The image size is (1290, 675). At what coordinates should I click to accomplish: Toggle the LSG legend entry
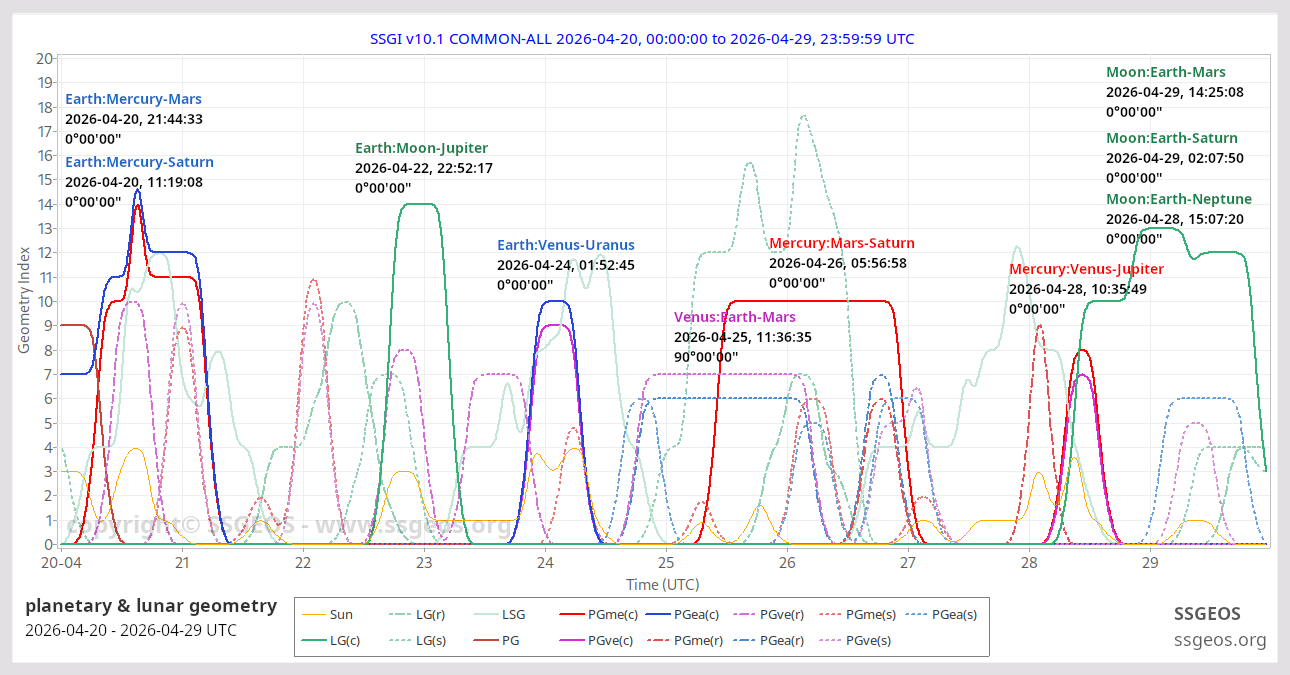coord(513,615)
